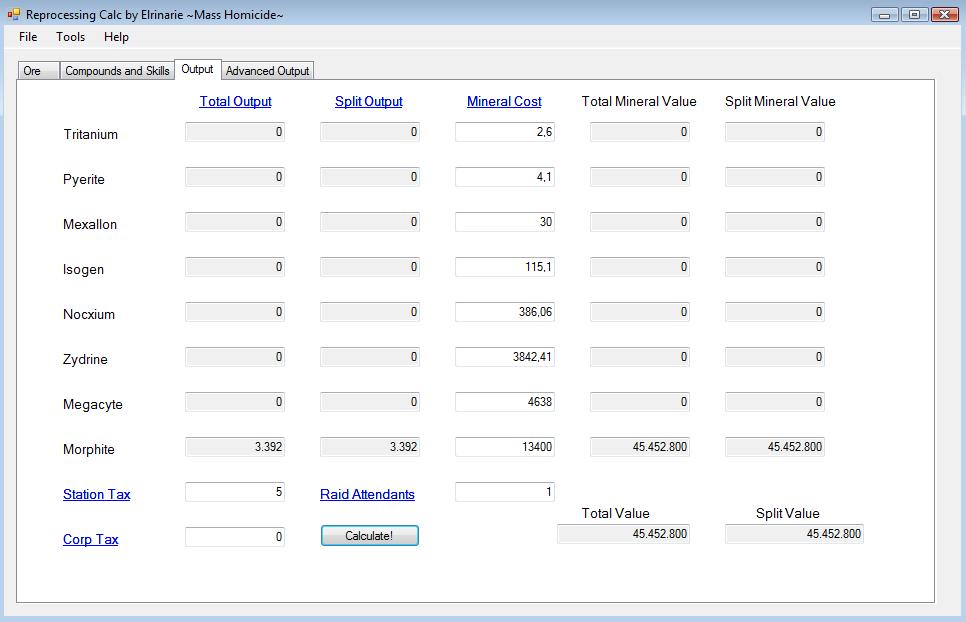The width and height of the screenshot is (966, 622).
Task: Click the Total Mineral Value column header
Action: coord(639,102)
